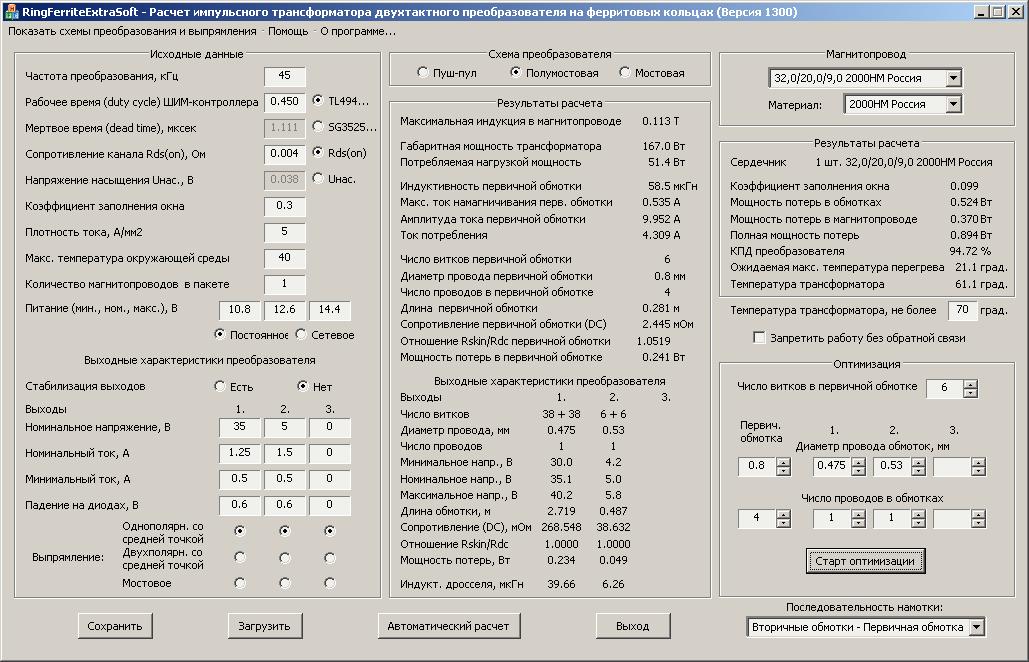The image size is (1029, 662).
Task: Click the minimum supply voltage field 10.8
Action: pyautogui.click(x=240, y=310)
